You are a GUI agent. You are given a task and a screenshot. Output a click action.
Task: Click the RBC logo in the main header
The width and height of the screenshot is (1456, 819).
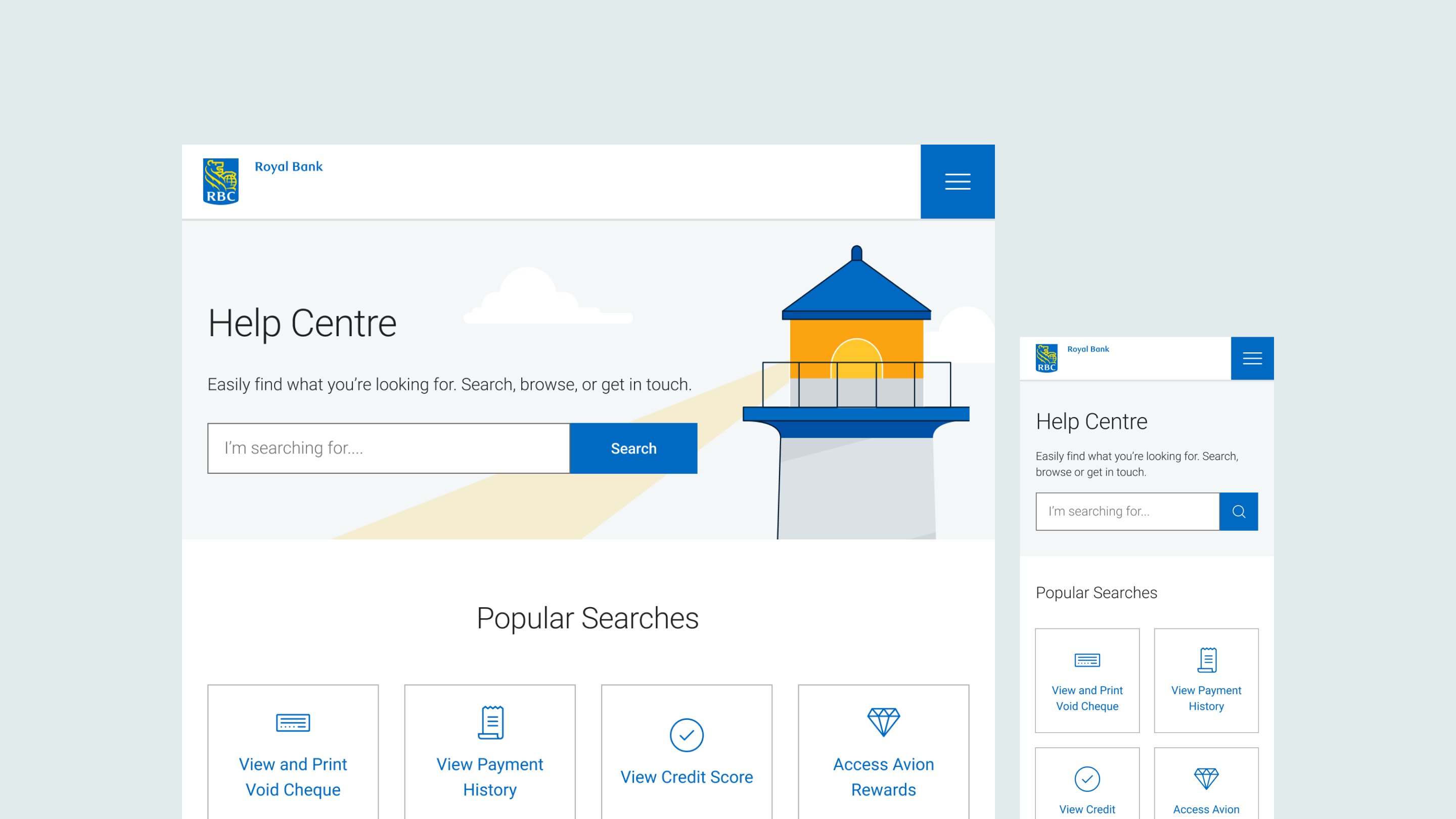pos(222,181)
